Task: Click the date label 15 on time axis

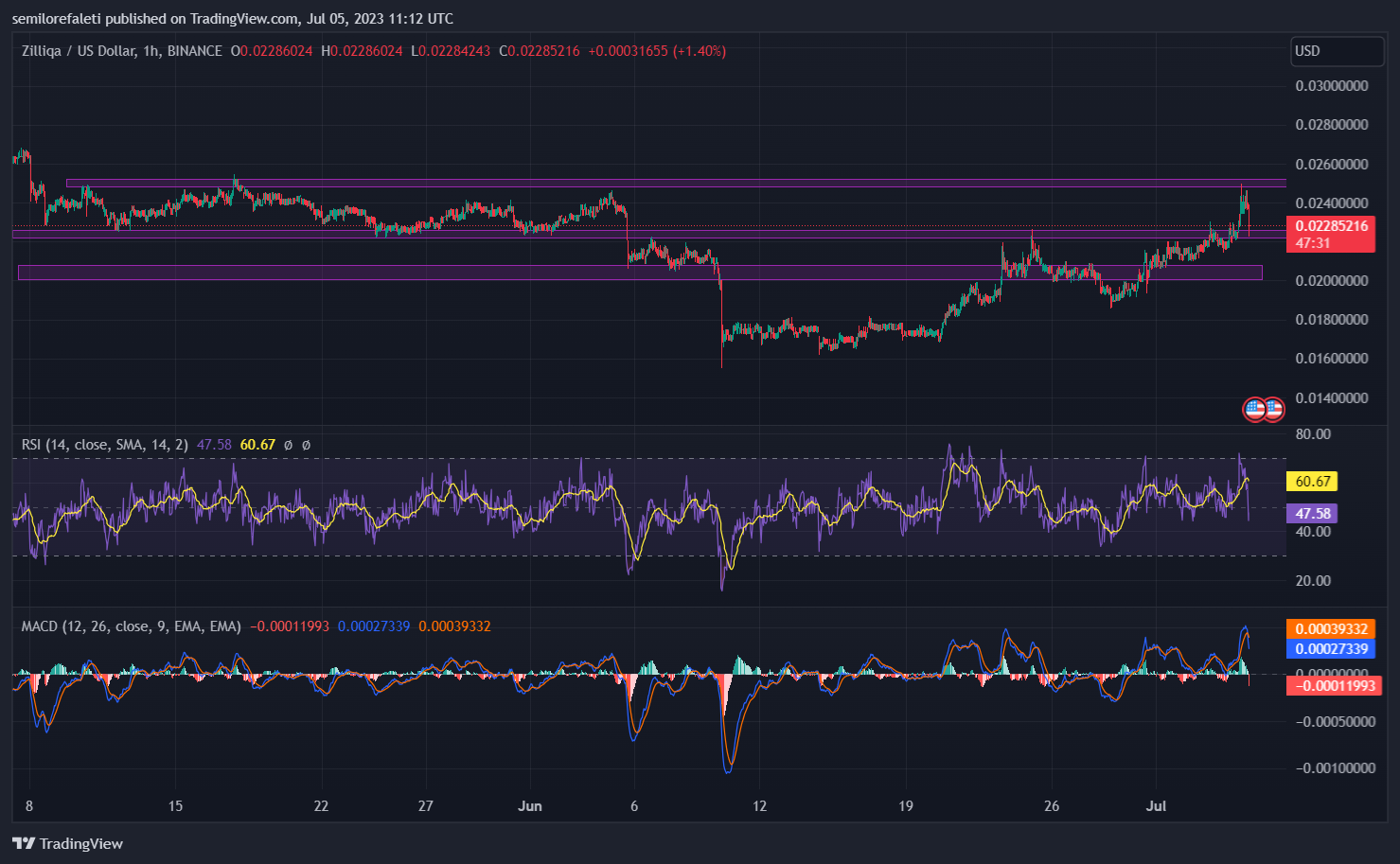Action: [x=175, y=806]
